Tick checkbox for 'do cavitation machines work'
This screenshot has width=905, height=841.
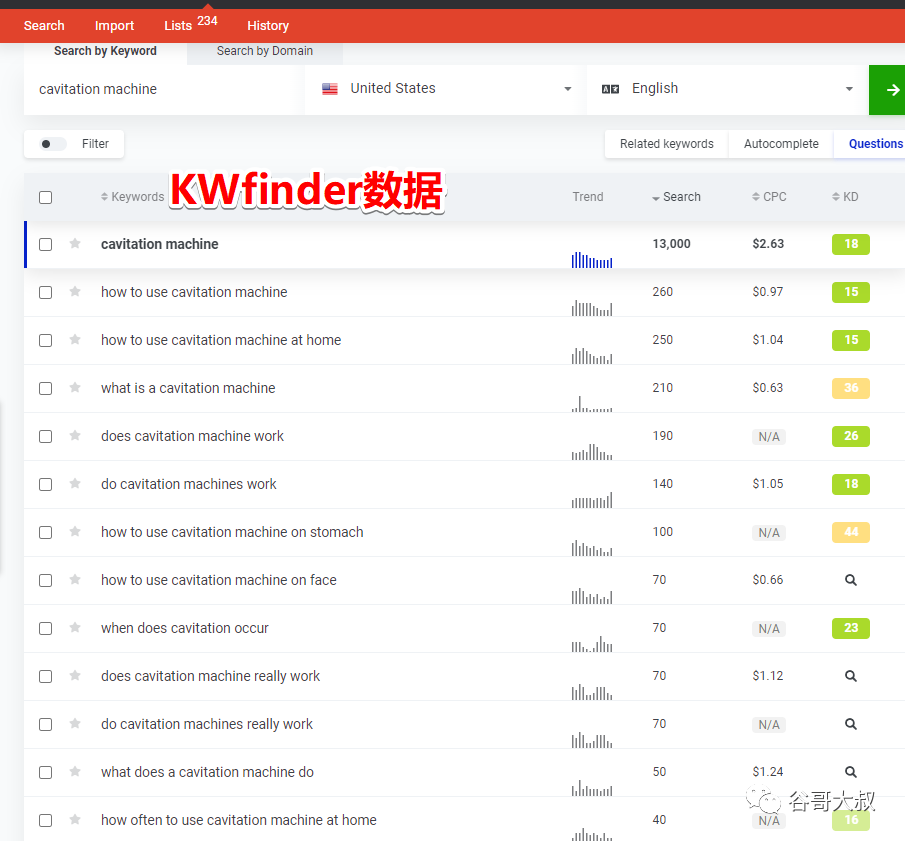pos(46,484)
